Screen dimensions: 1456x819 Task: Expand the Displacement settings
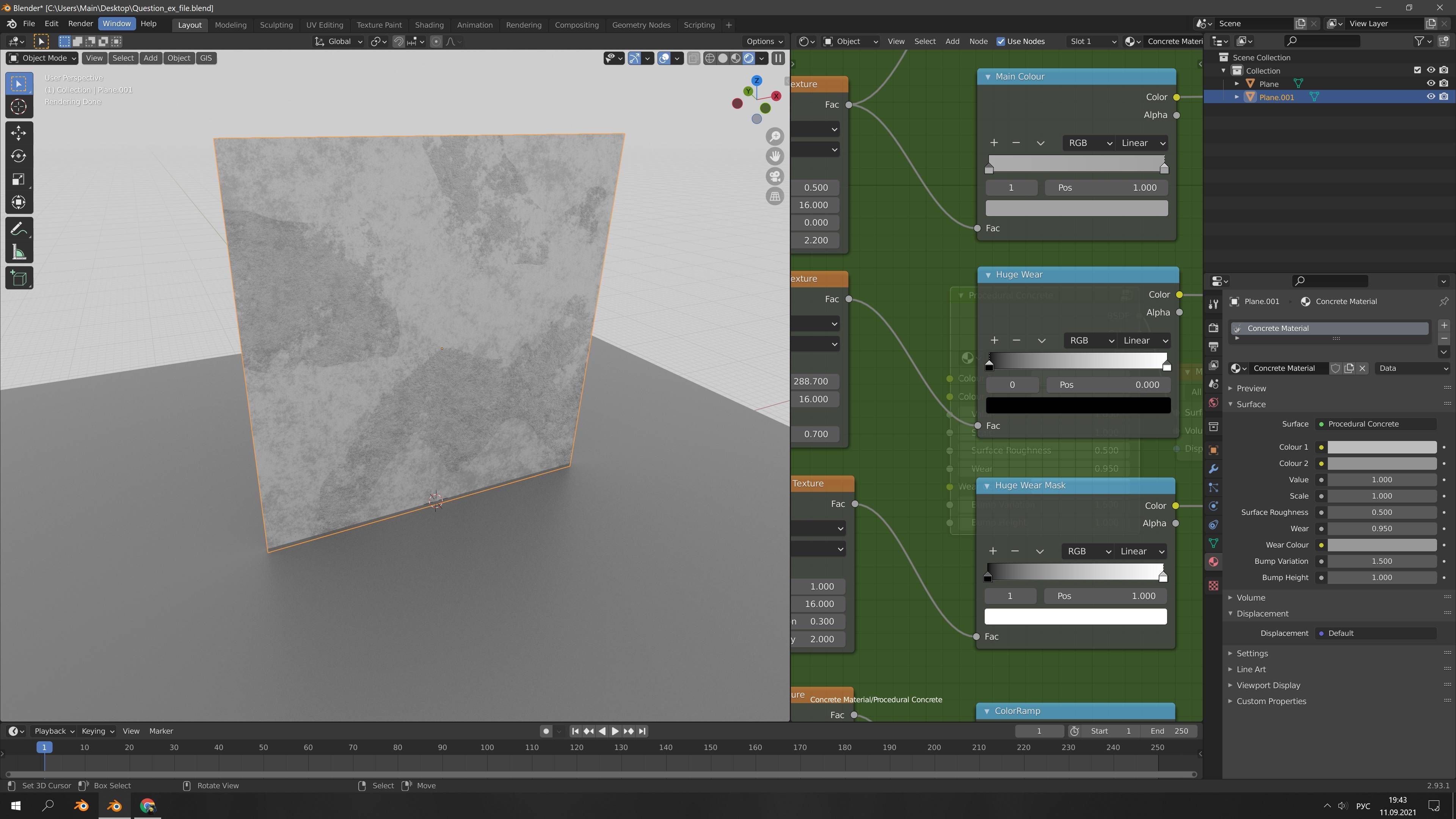pyautogui.click(x=1232, y=613)
